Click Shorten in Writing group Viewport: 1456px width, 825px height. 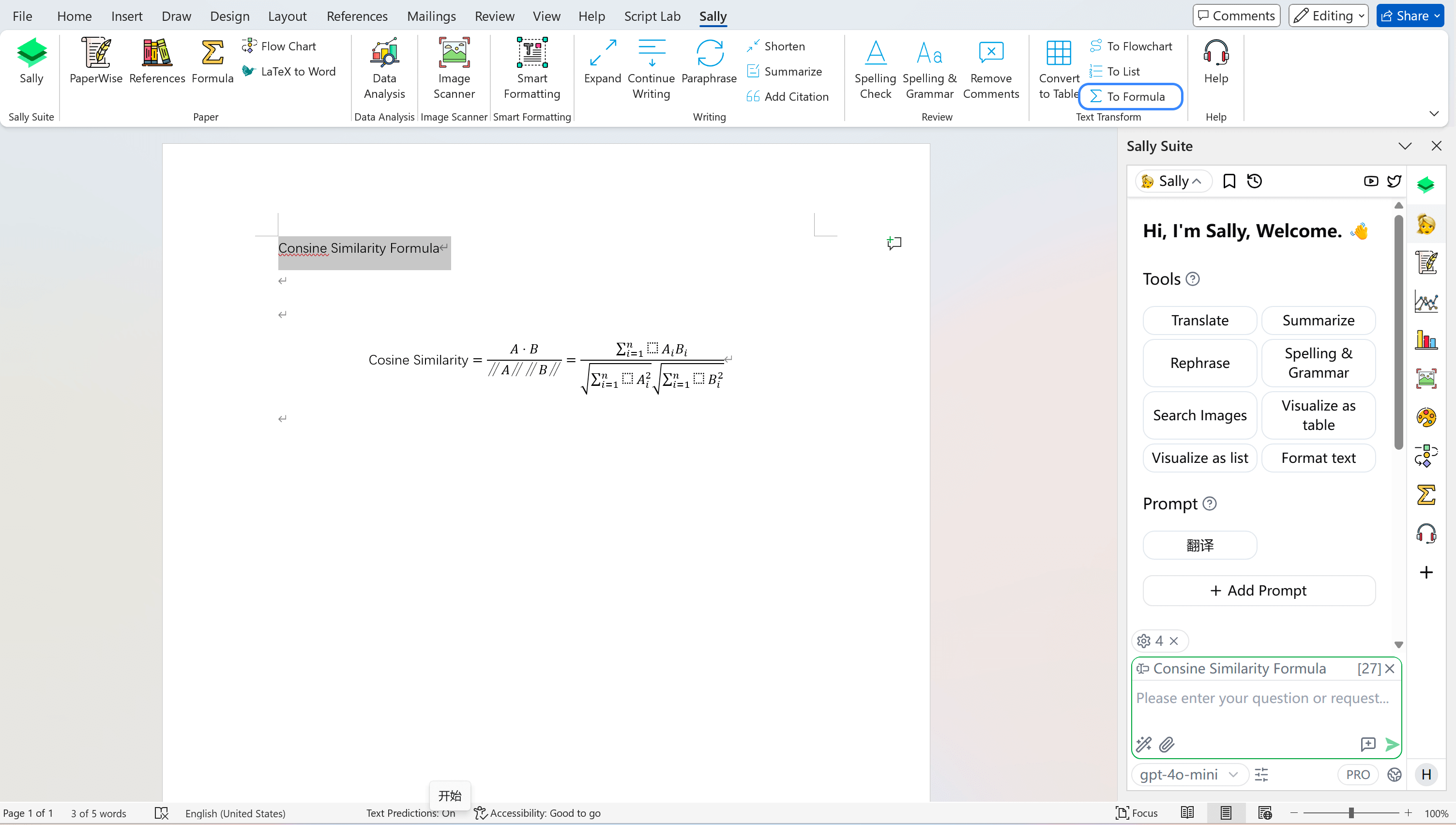point(775,46)
